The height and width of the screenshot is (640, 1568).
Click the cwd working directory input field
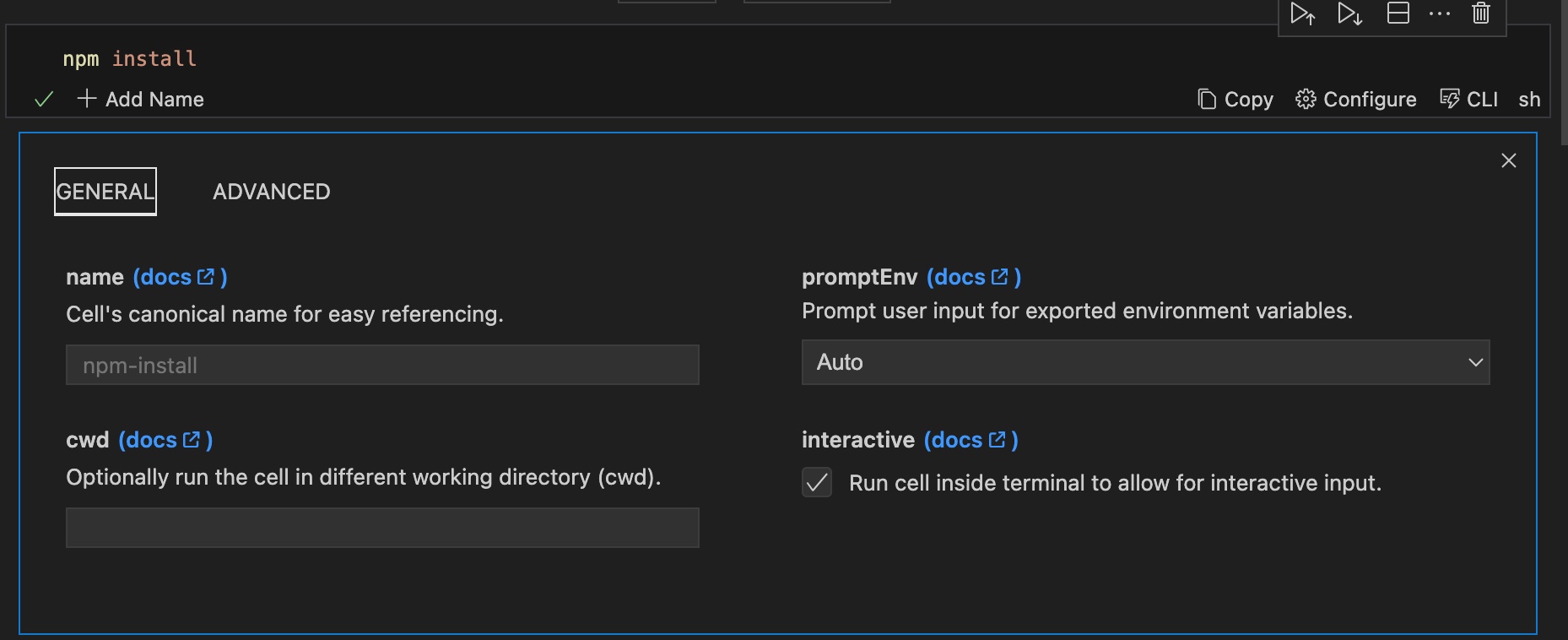click(382, 528)
